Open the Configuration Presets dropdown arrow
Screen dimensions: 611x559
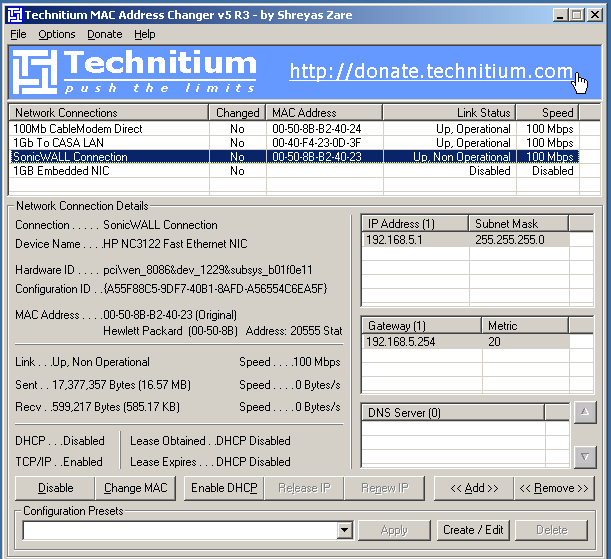344,530
